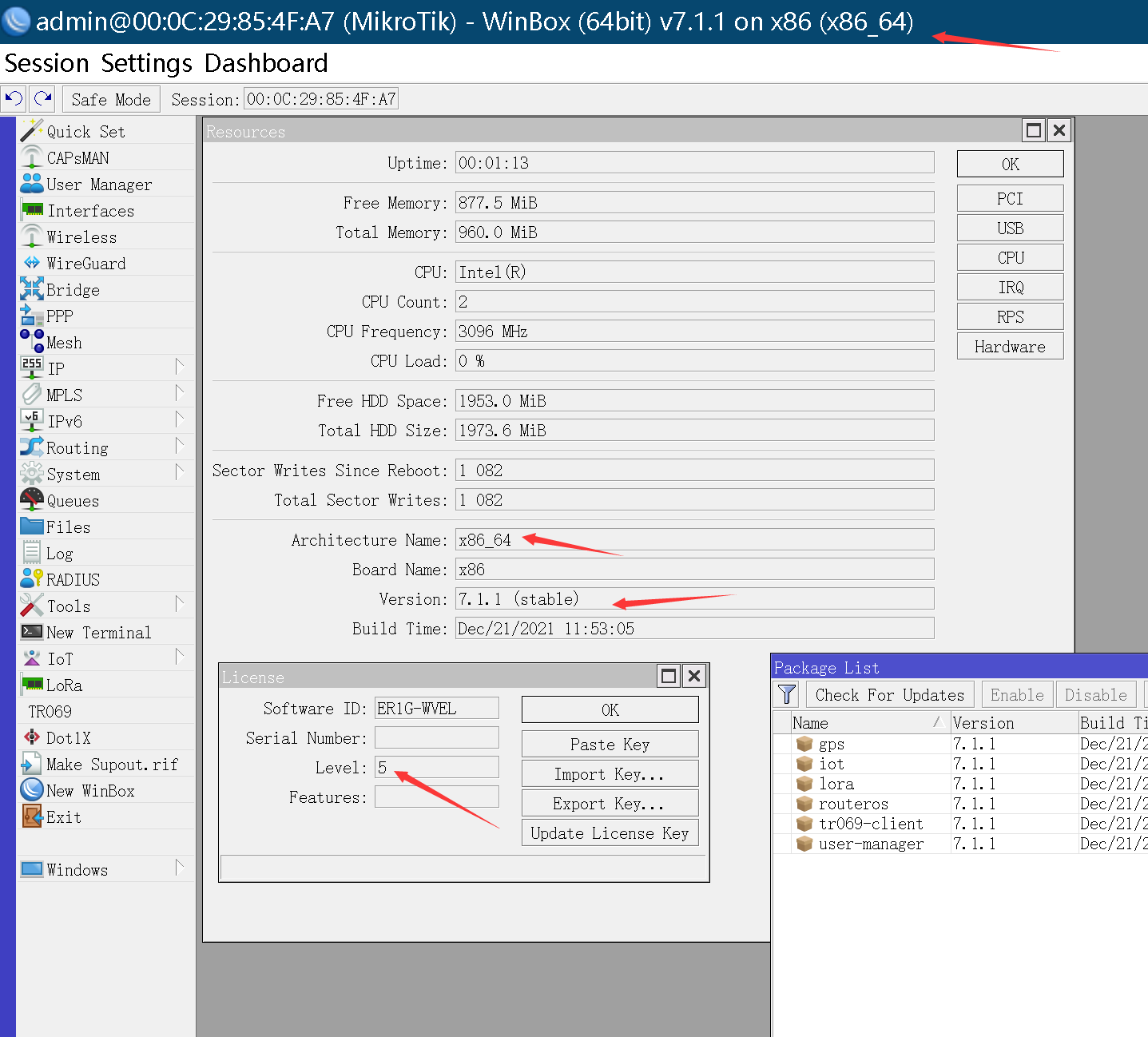The image size is (1148, 1037).
Task: Open Bridge icon in sidebar
Action: [31, 289]
